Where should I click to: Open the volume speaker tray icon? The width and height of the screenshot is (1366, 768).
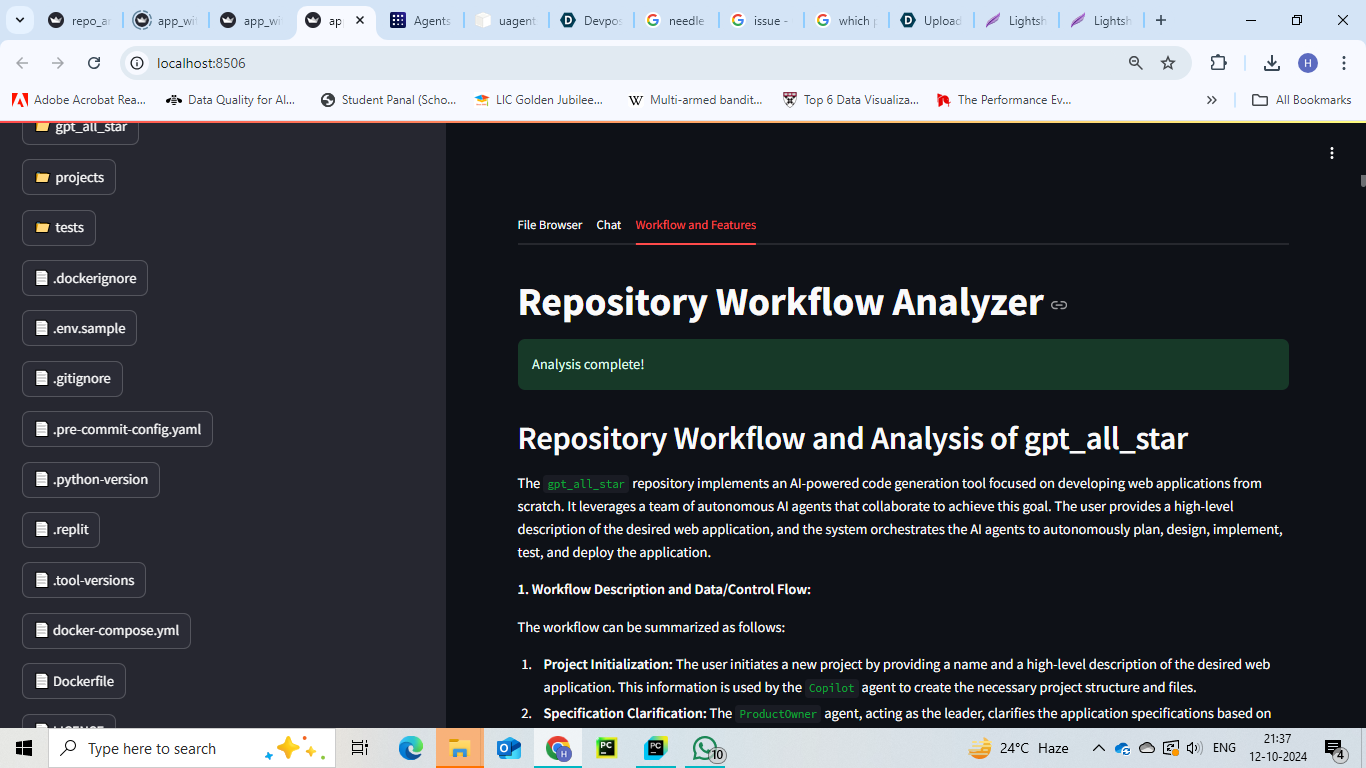[1193, 748]
